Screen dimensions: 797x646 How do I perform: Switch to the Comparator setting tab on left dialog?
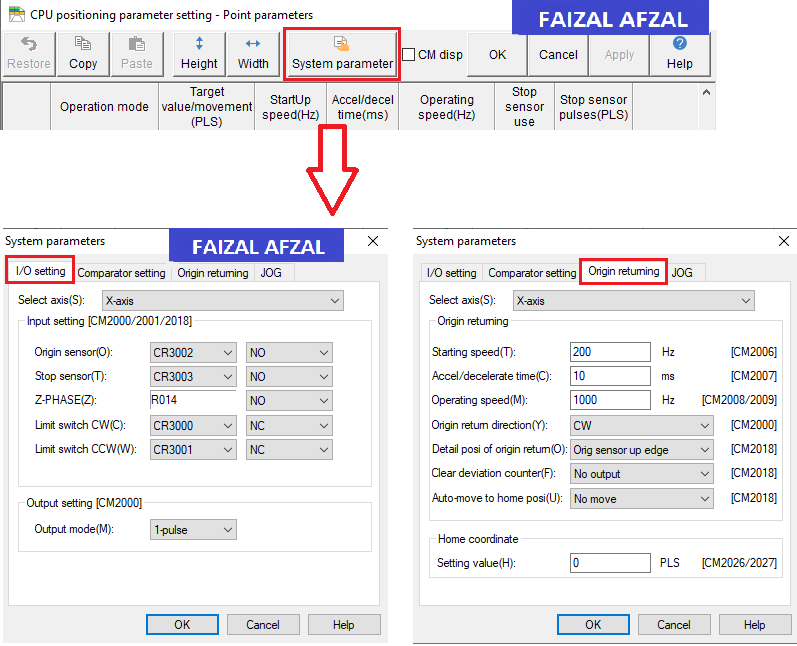121,273
